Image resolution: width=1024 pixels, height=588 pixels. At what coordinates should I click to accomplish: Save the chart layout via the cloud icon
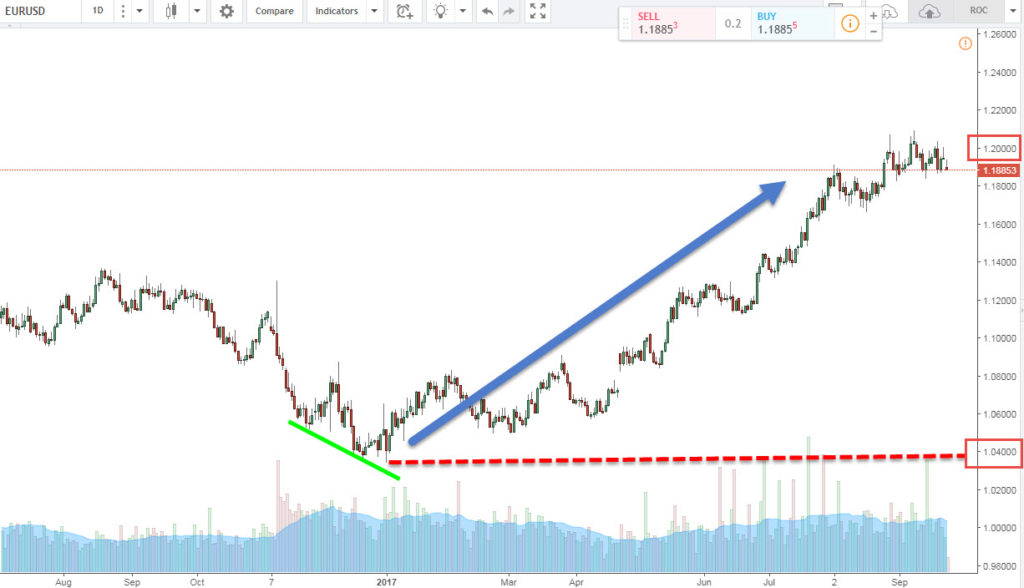[927, 11]
